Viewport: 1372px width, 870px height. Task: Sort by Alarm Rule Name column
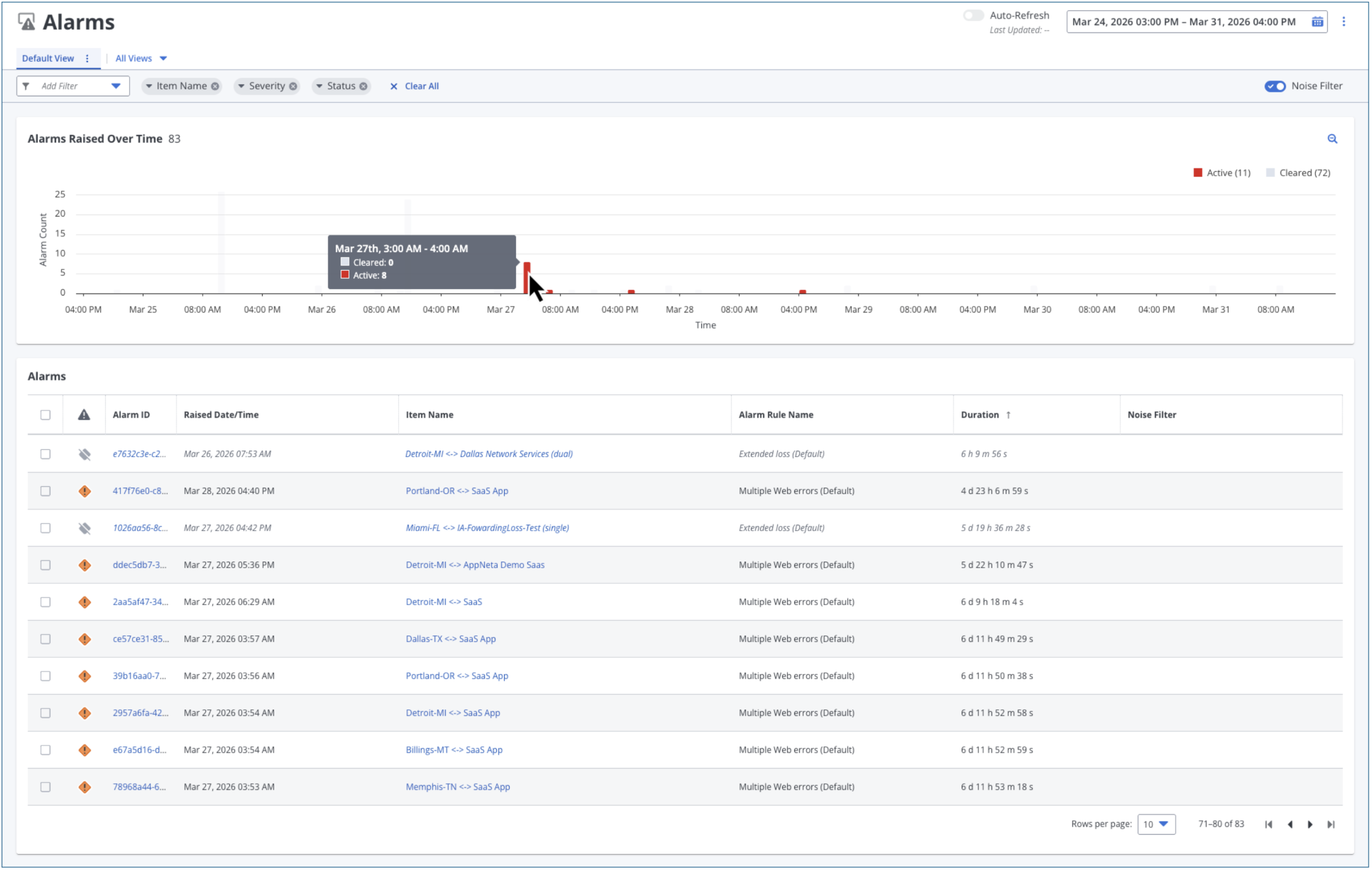(776, 415)
